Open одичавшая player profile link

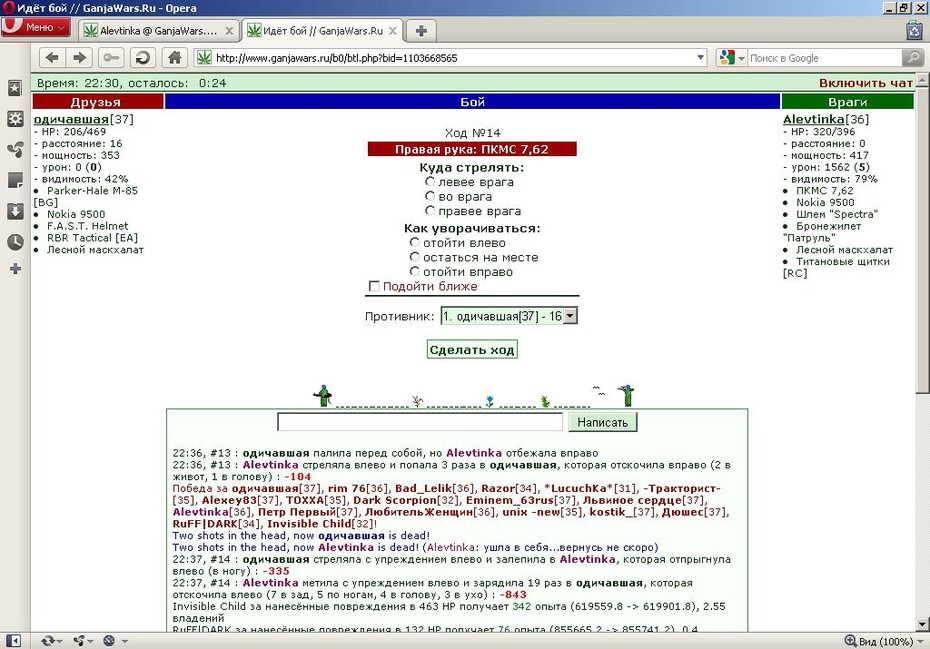click(71, 119)
